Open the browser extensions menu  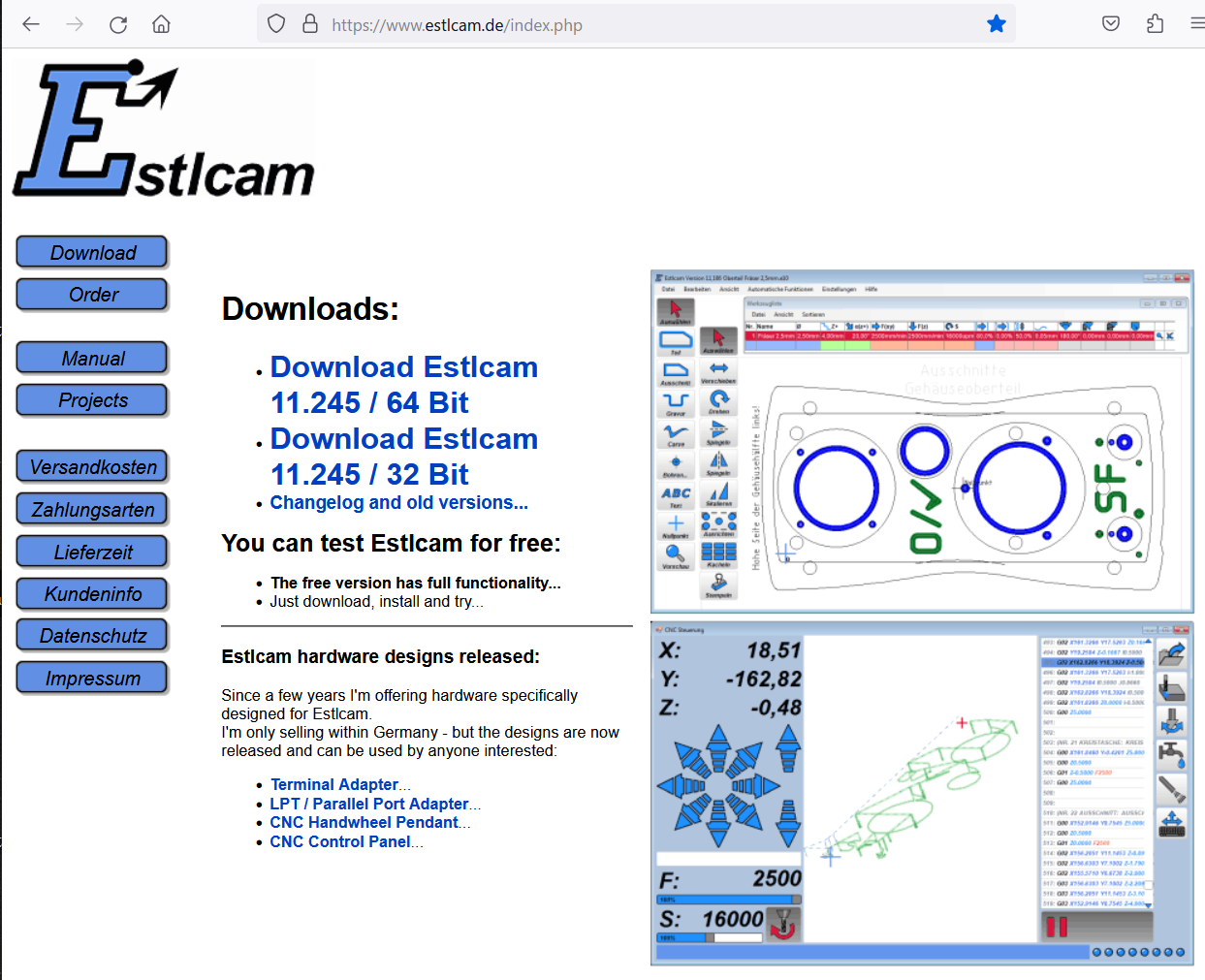click(x=1155, y=24)
